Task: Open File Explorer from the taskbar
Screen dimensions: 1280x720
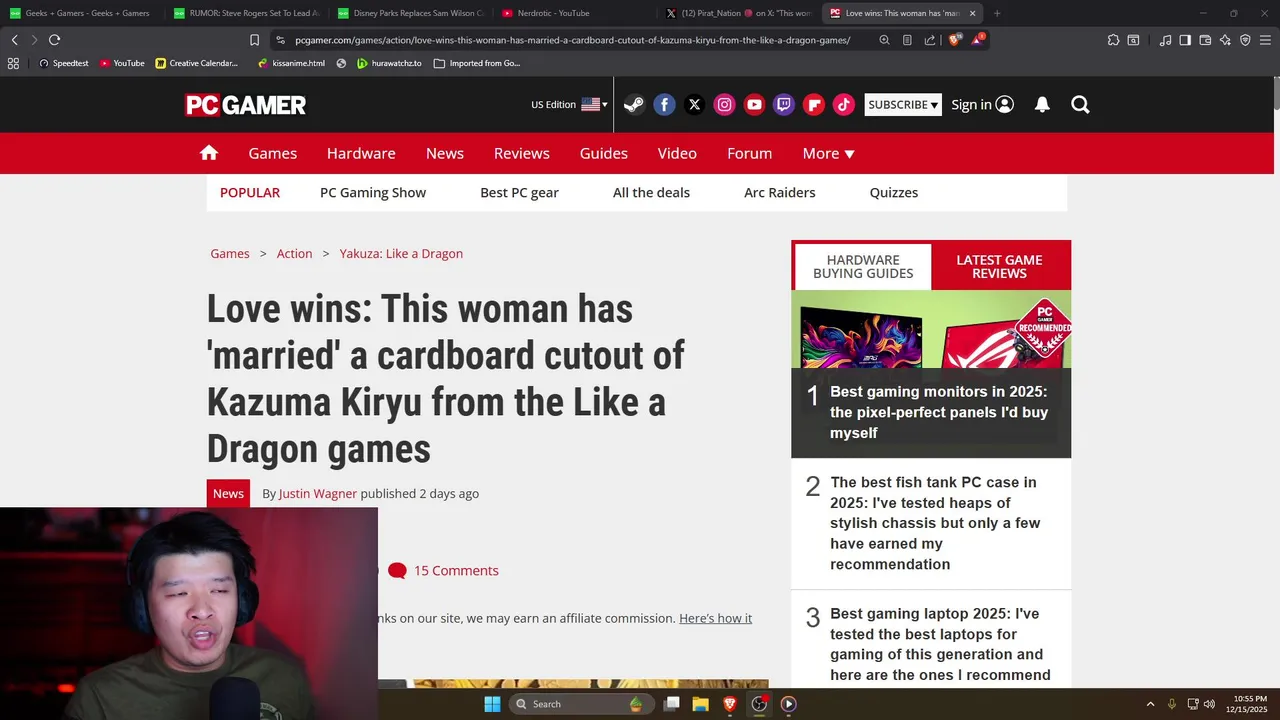Action: [x=701, y=704]
